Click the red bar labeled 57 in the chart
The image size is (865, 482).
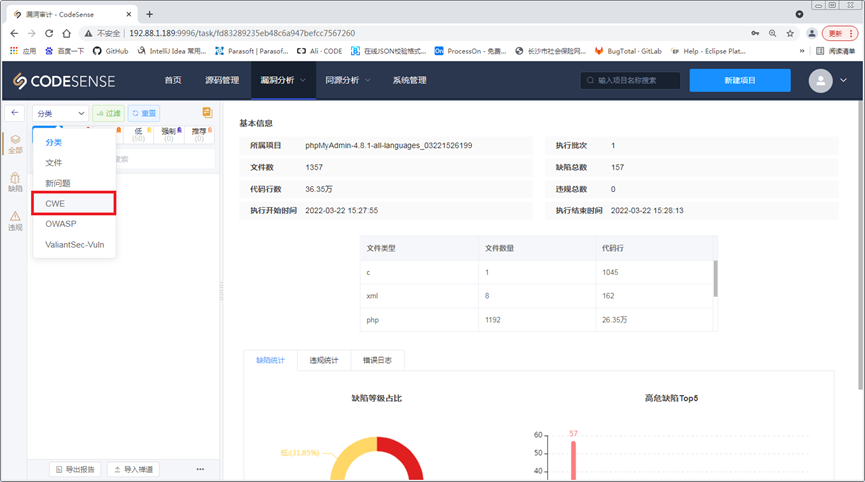pos(573,460)
